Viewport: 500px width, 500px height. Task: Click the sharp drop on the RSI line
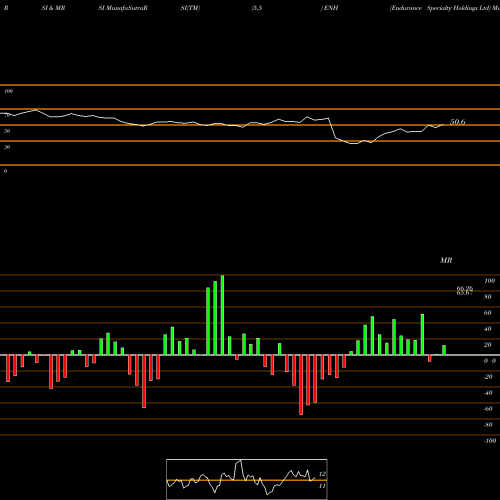click(x=332, y=128)
